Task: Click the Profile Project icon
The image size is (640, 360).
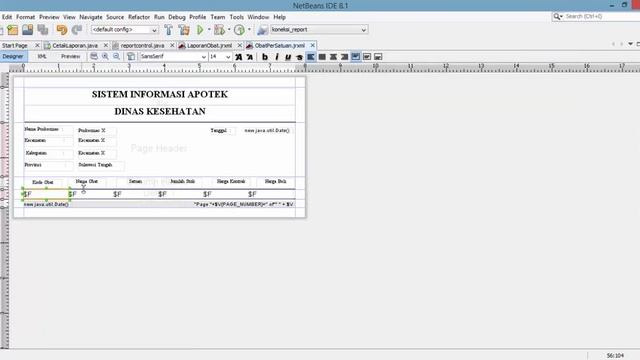Action: tap(240, 30)
